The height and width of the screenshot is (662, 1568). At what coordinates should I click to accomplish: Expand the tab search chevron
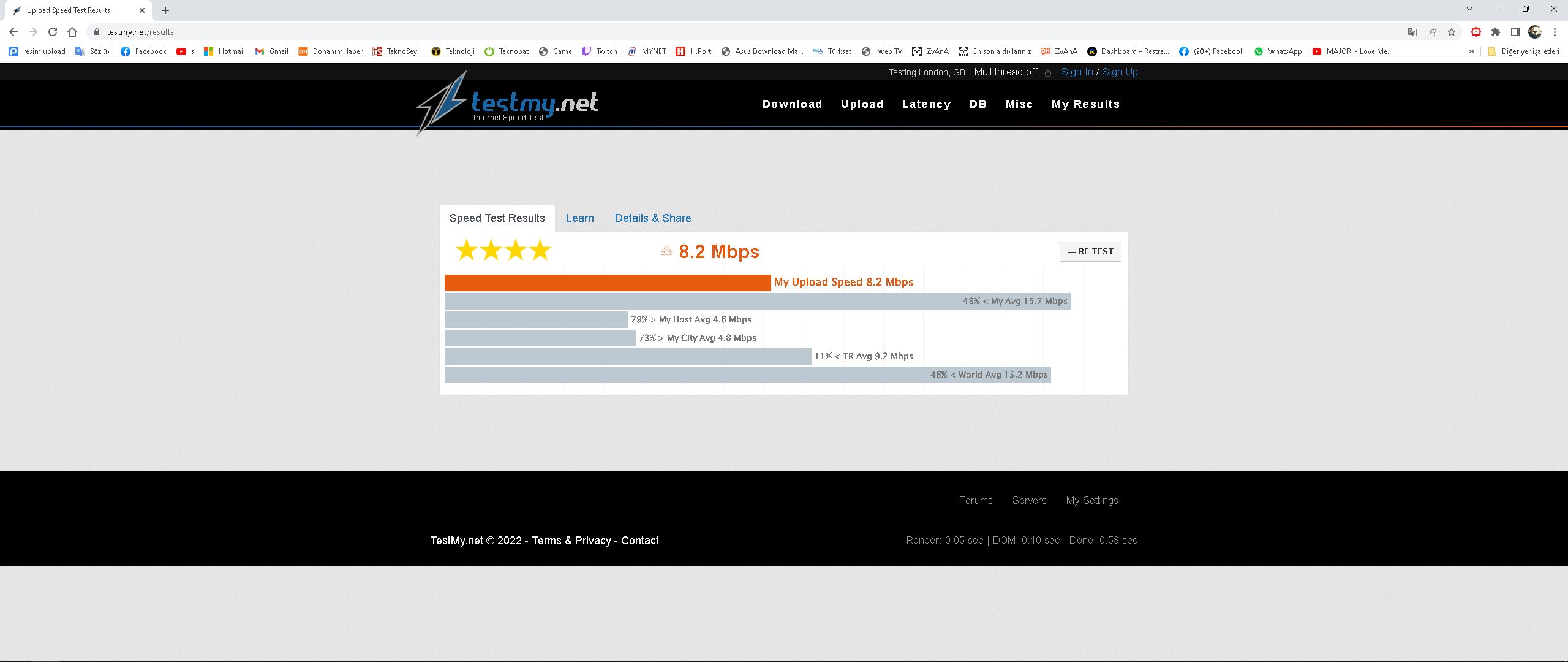(1469, 9)
